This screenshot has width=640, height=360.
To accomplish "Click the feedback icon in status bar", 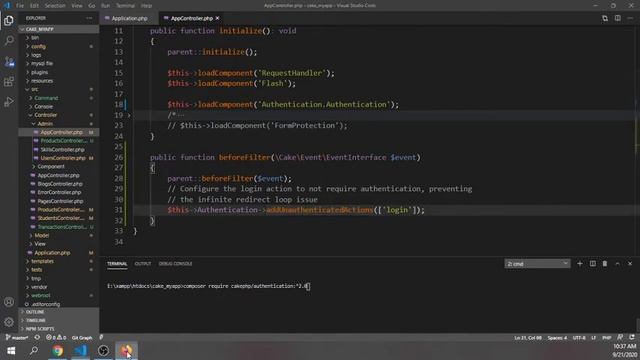I will 620,338.
